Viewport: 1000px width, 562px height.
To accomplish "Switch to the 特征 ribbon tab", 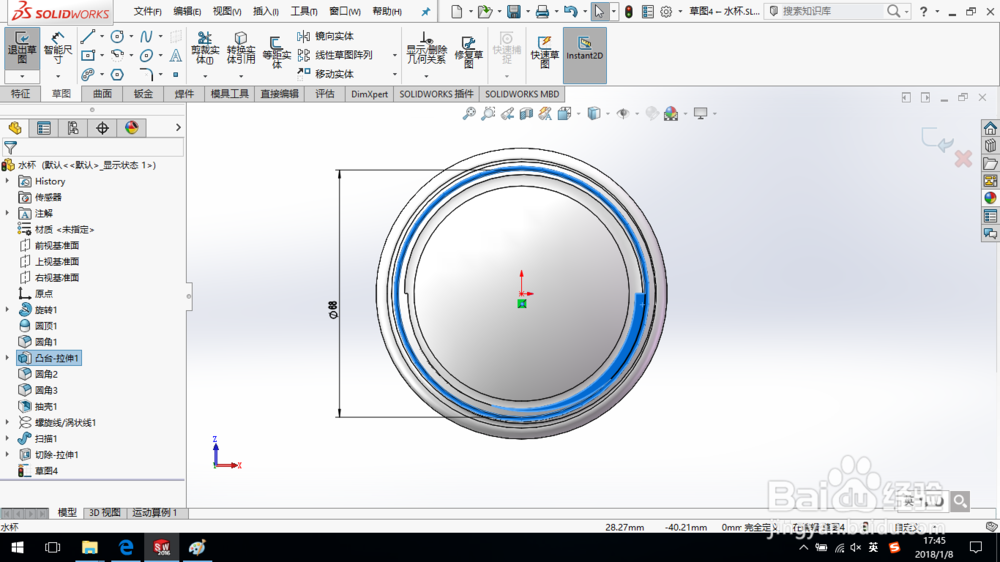I will pos(20,94).
